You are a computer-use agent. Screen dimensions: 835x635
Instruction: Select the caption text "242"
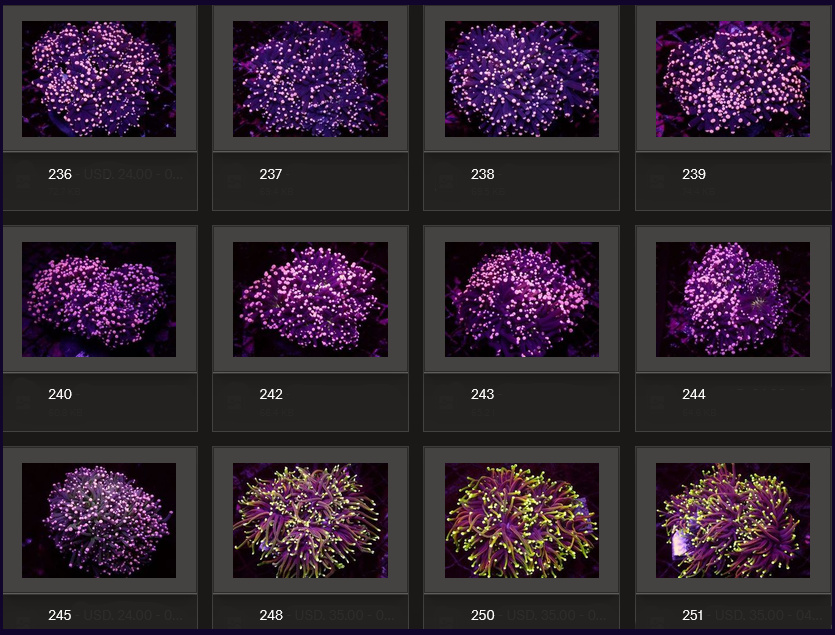coord(271,394)
